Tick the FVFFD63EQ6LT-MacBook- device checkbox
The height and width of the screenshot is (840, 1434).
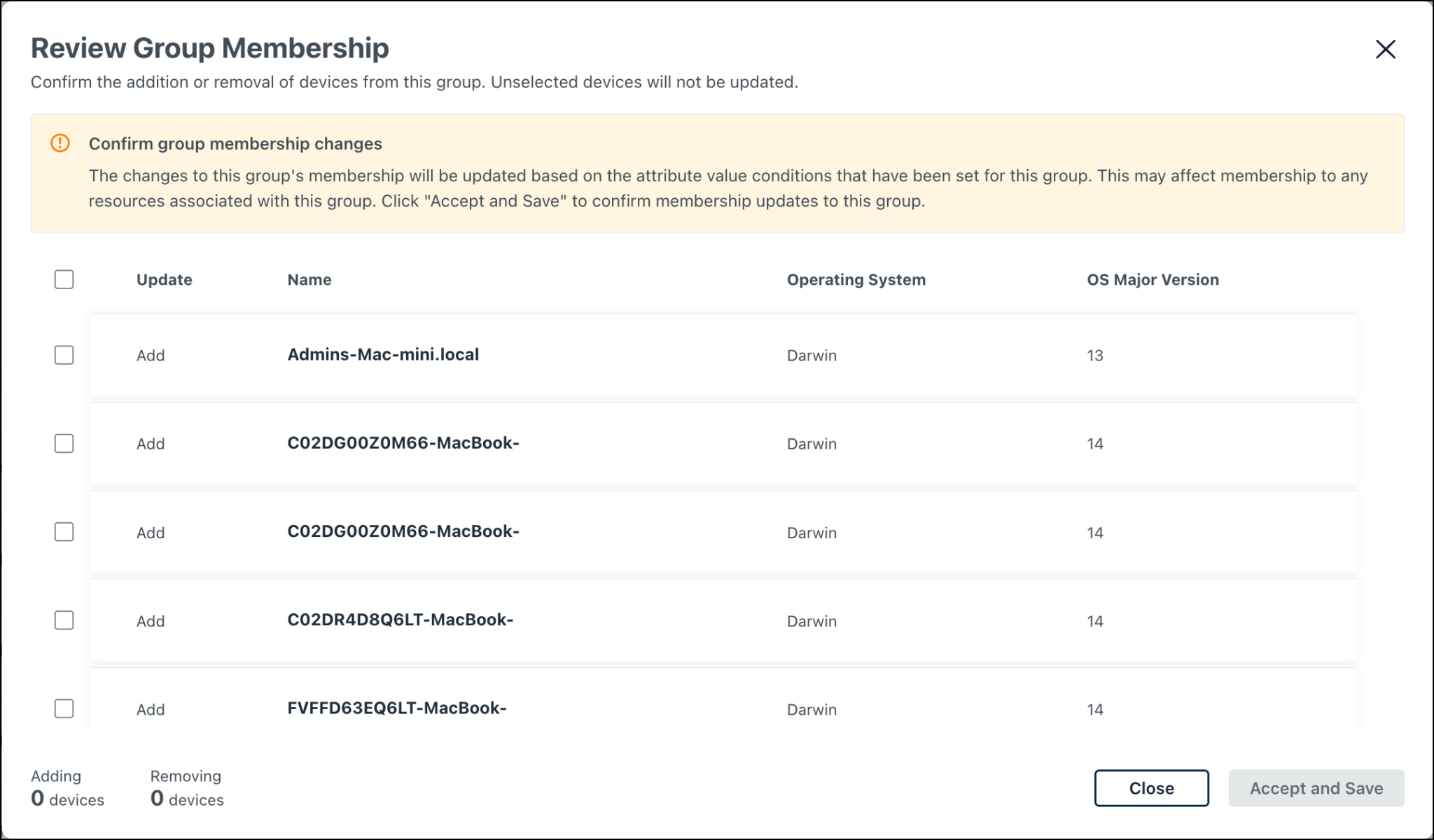(x=63, y=708)
